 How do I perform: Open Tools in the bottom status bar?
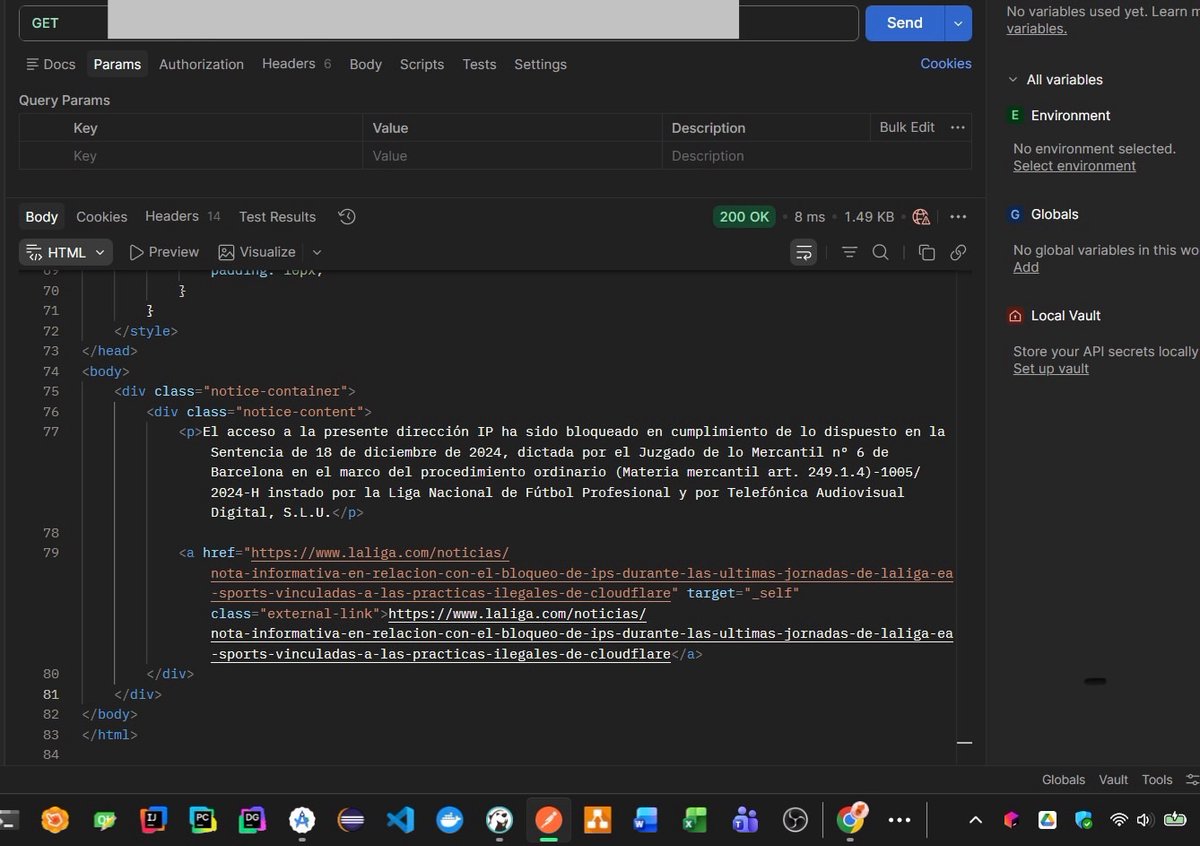(x=1157, y=780)
